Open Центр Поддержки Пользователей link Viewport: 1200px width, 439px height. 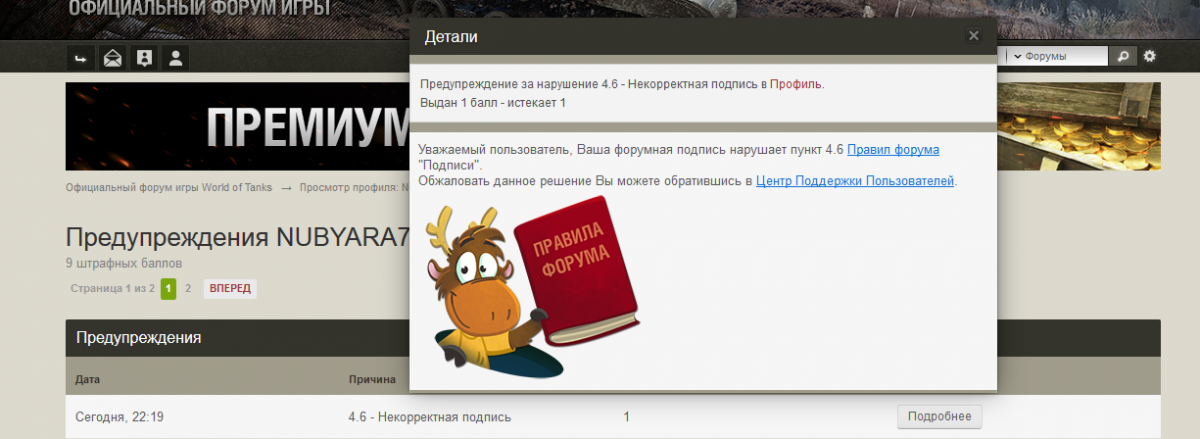[855, 181]
